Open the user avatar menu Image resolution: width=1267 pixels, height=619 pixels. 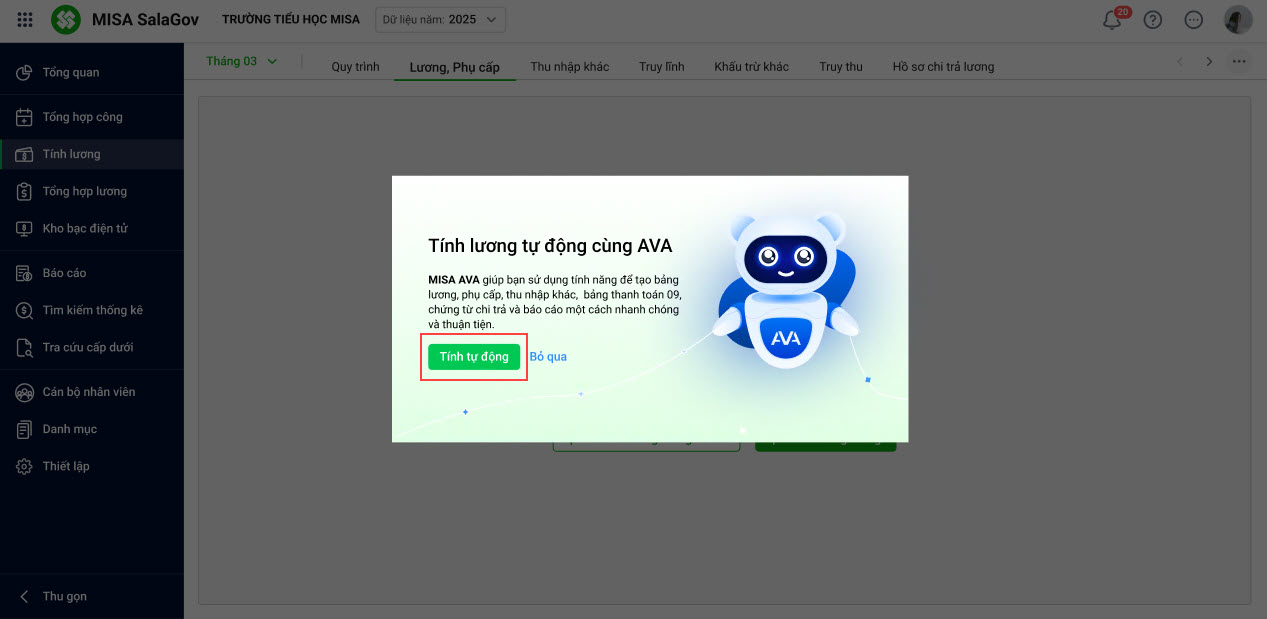point(1238,20)
